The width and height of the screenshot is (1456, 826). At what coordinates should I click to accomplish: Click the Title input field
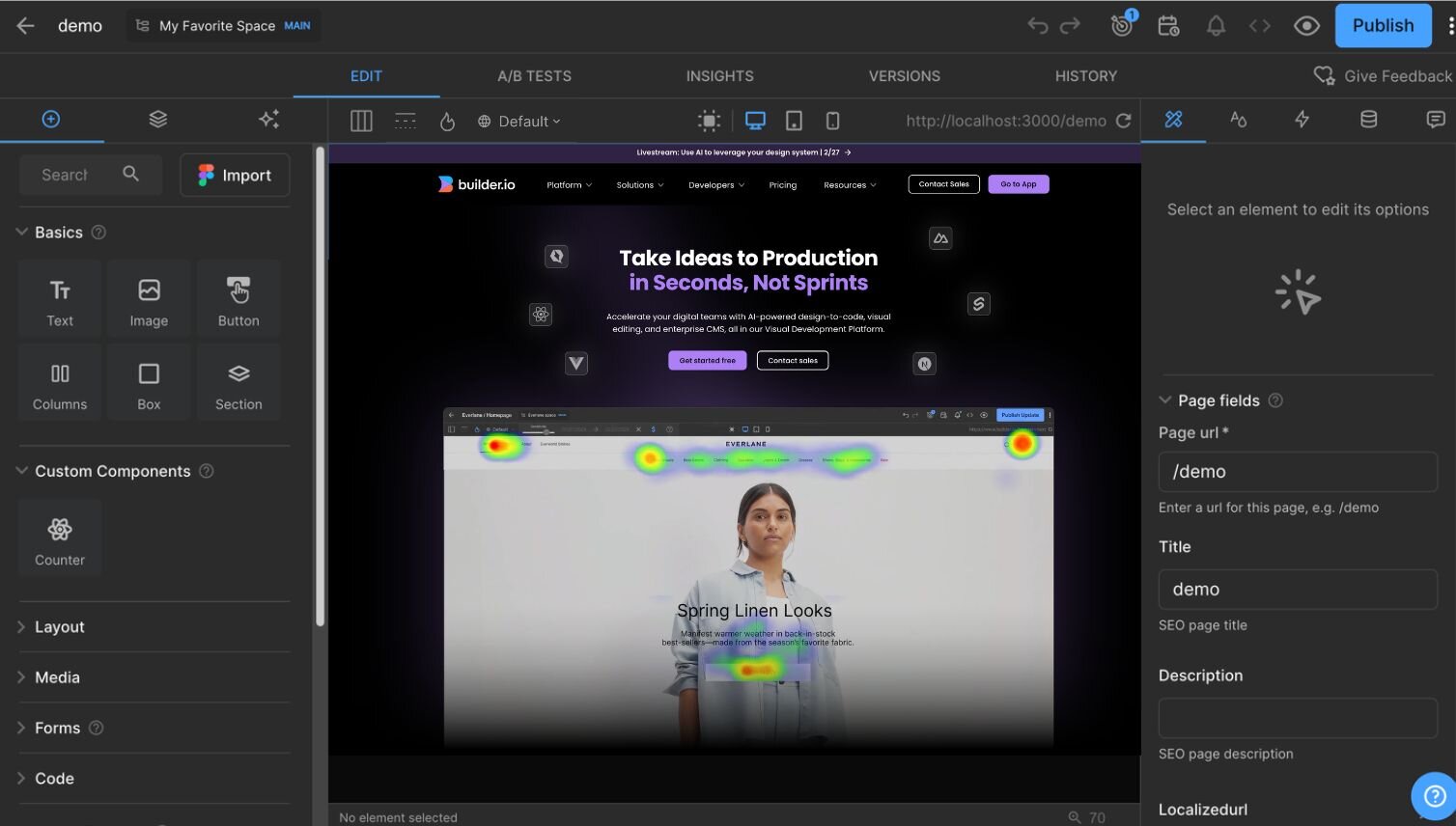(1298, 589)
